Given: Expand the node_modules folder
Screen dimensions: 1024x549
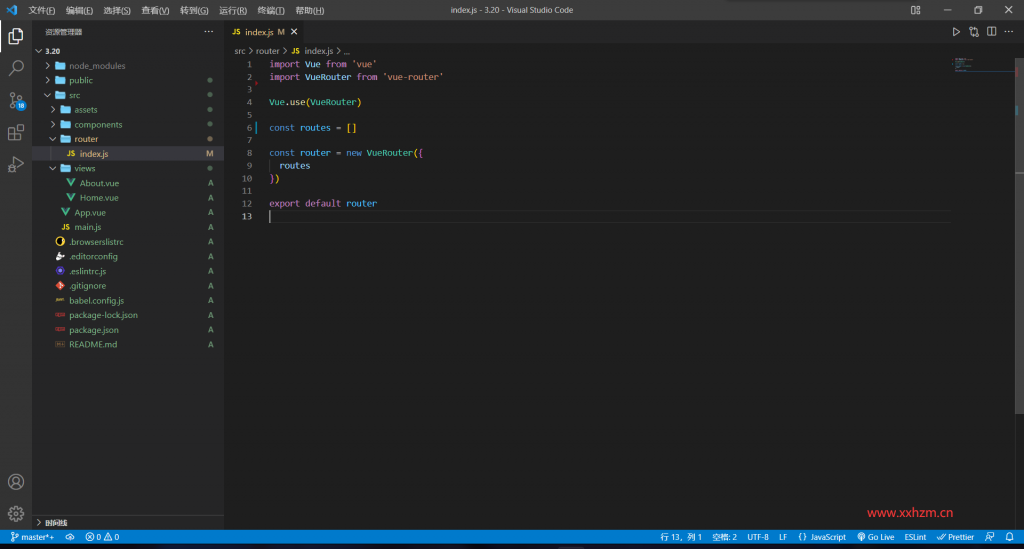Looking at the screenshot, I should click(97, 66).
